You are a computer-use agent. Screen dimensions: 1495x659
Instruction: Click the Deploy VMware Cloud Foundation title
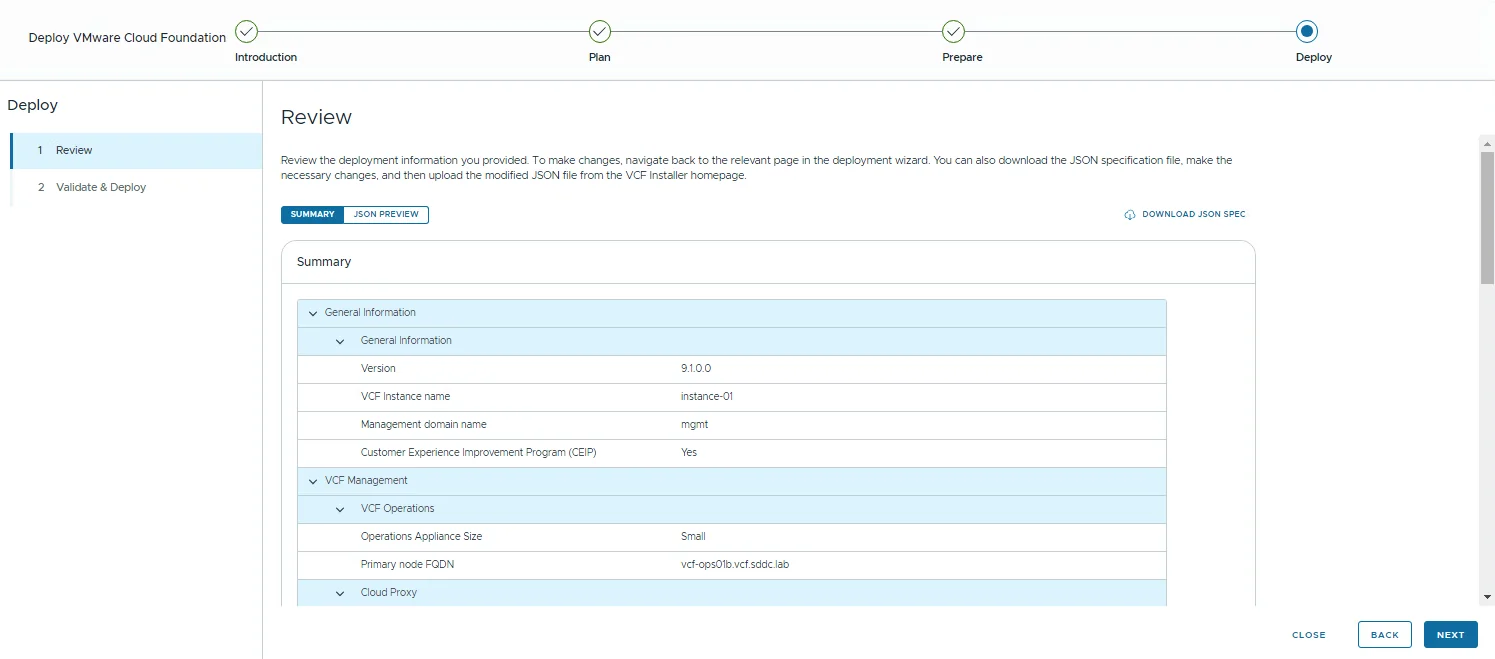pos(127,38)
